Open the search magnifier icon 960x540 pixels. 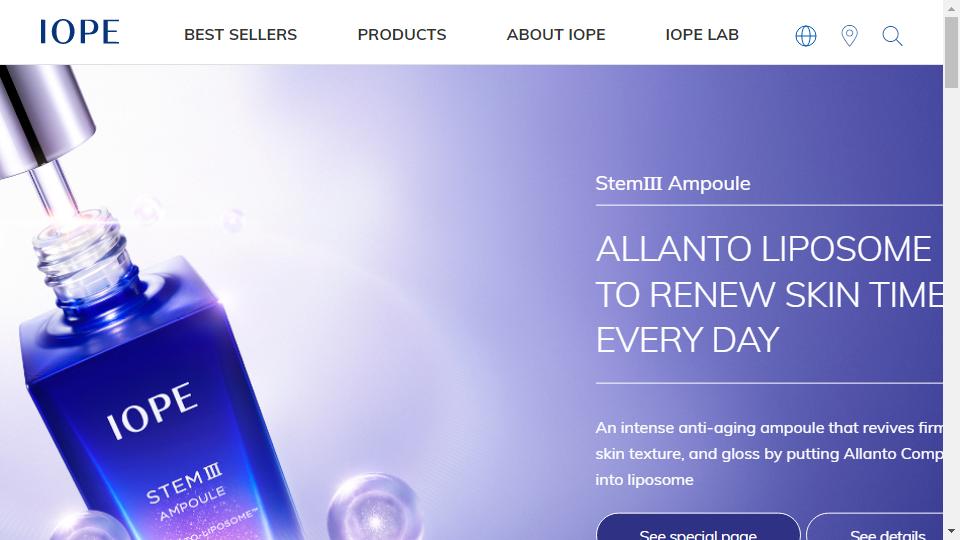pyautogui.click(x=892, y=36)
